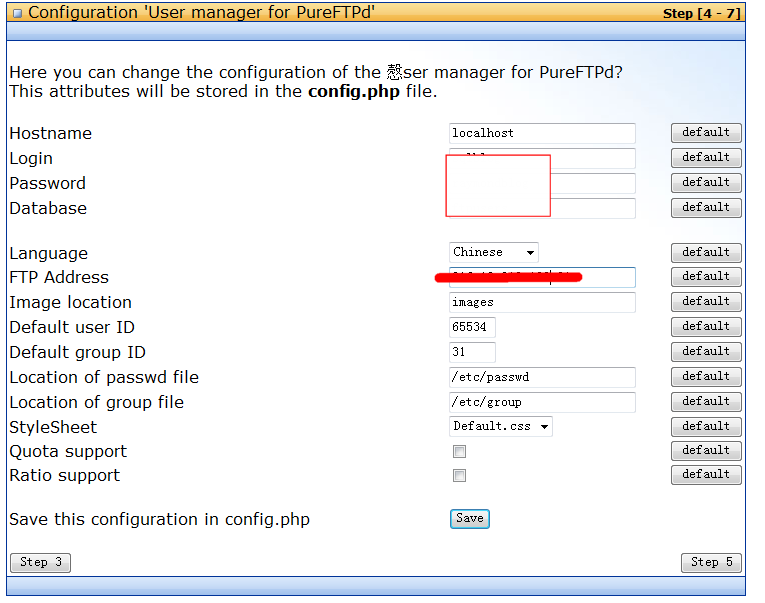Click default button next to Database
765x603 pixels.
pos(706,207)
